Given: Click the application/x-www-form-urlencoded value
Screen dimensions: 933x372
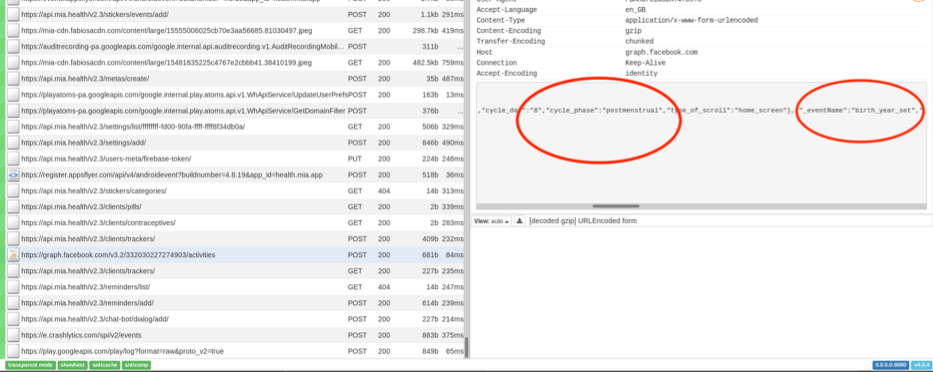Looking at the screenshot, I should (691, 20).
